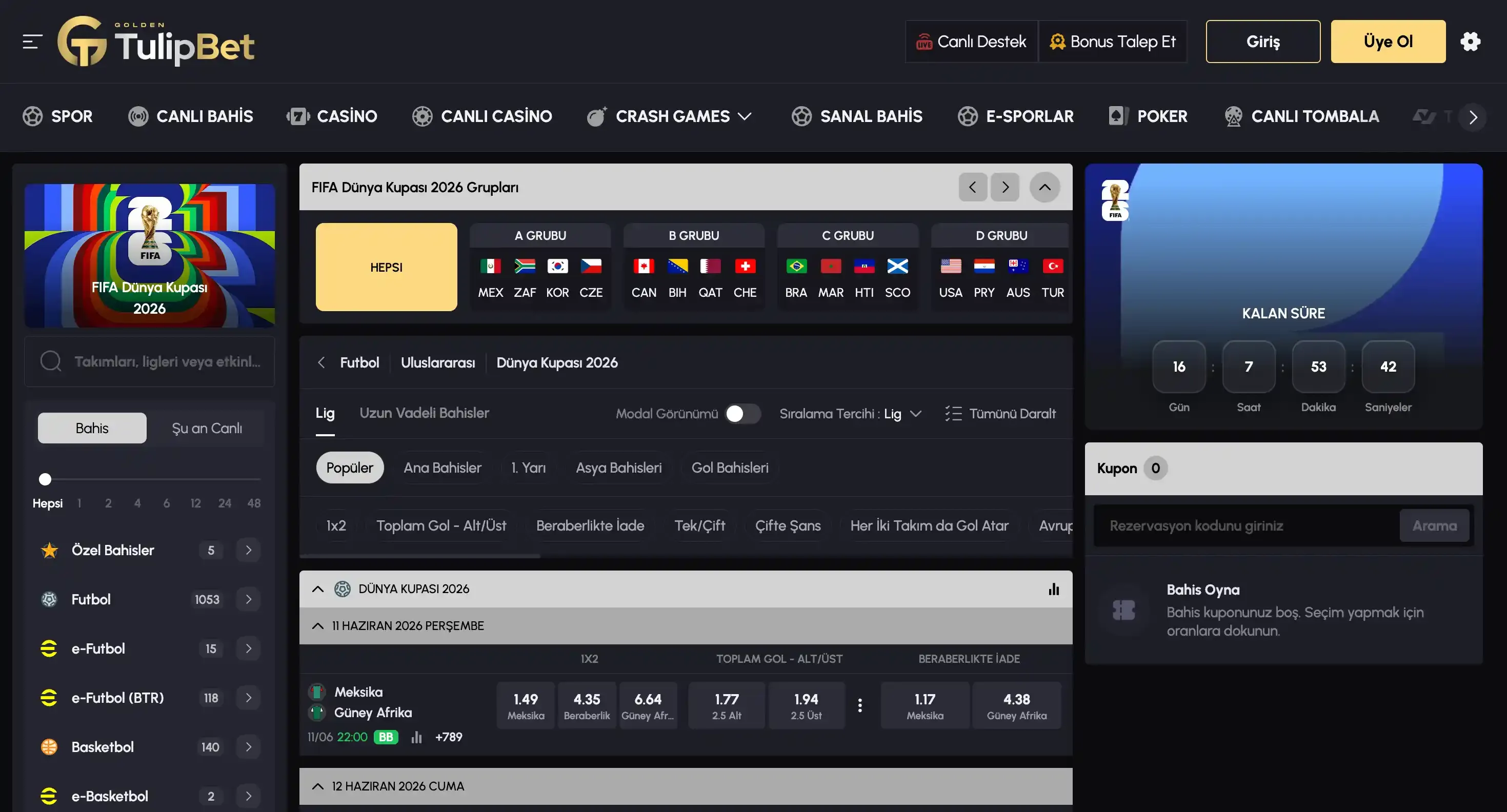The image size is (1507, 812).
Task: Click the team and league search field
Action: [x=150, y=361]
